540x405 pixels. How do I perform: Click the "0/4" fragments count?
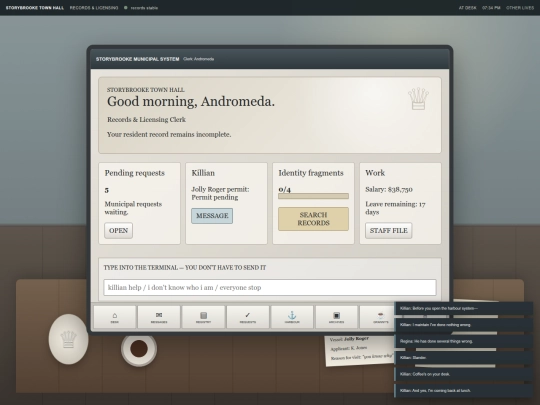point(284,189)
